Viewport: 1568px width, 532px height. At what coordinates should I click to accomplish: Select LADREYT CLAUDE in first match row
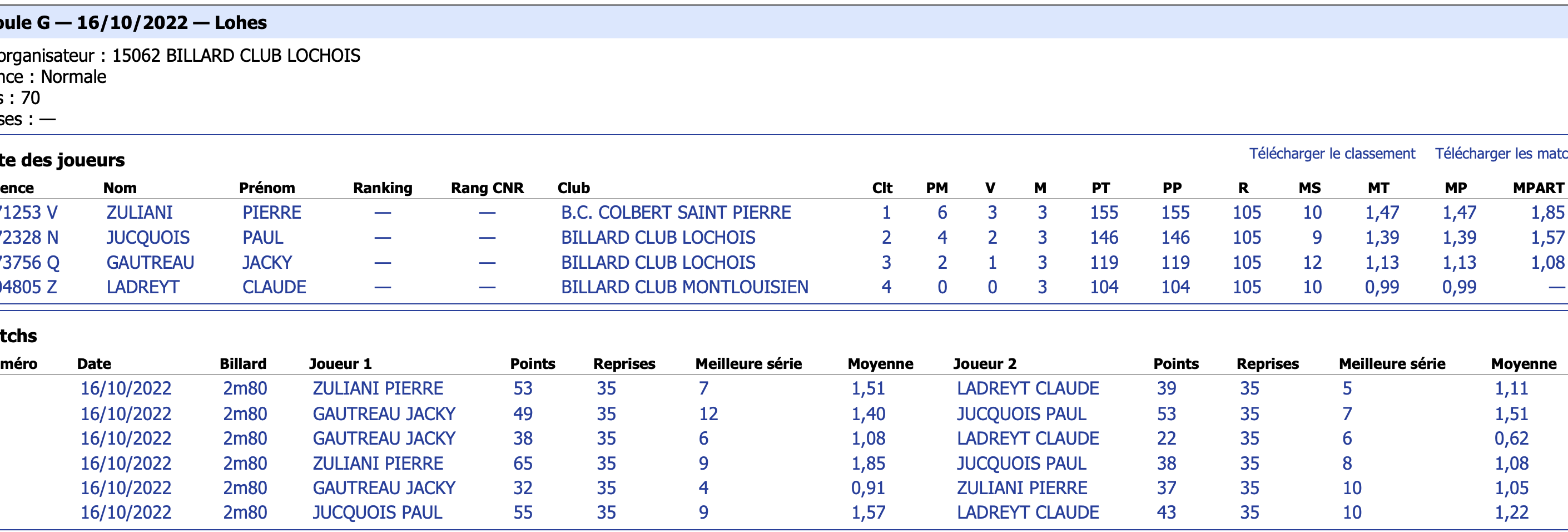coord(1028,388)
